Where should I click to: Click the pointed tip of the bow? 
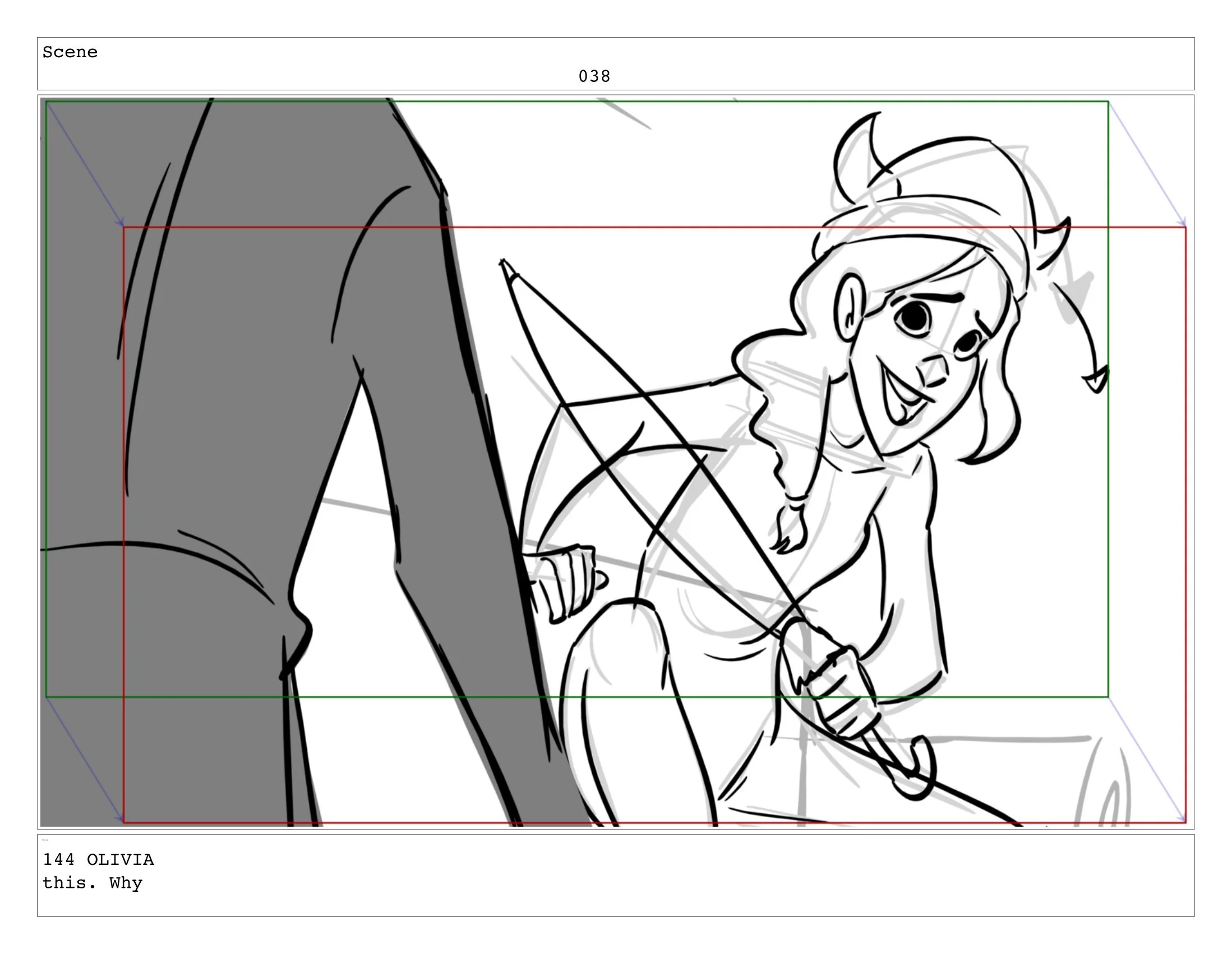503,263
